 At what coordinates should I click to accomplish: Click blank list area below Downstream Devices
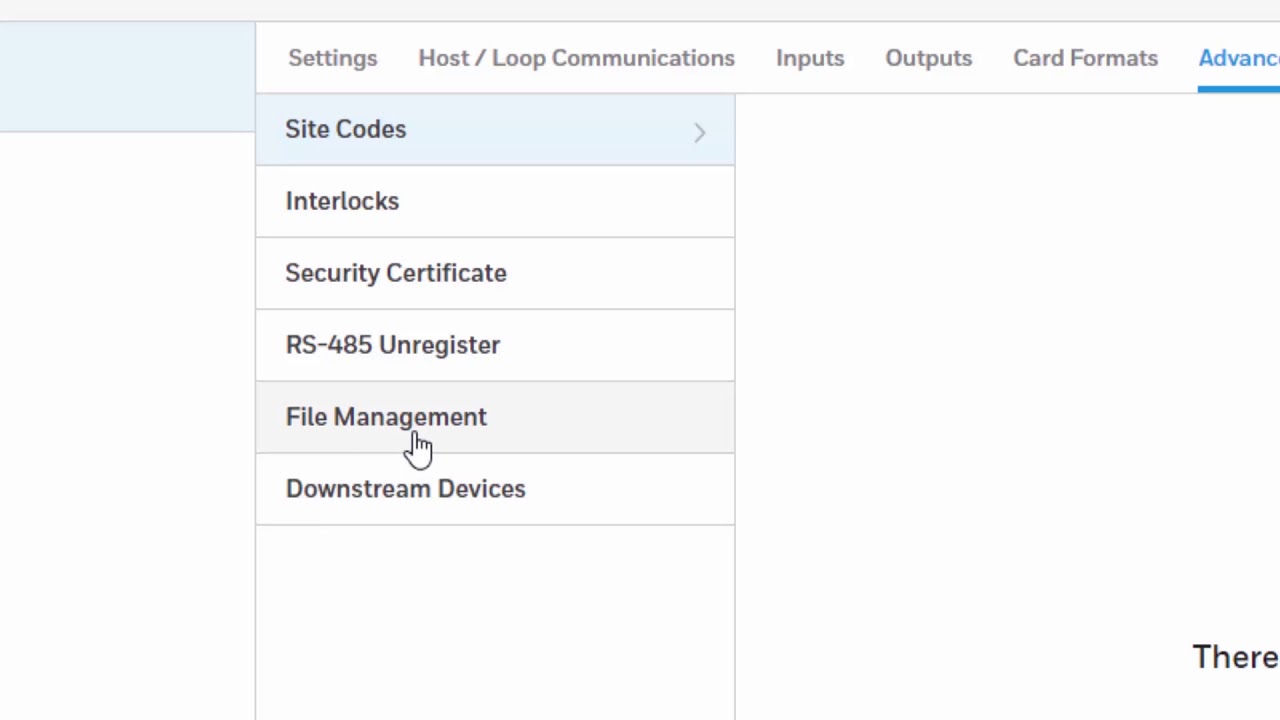[x=495, y=620]
